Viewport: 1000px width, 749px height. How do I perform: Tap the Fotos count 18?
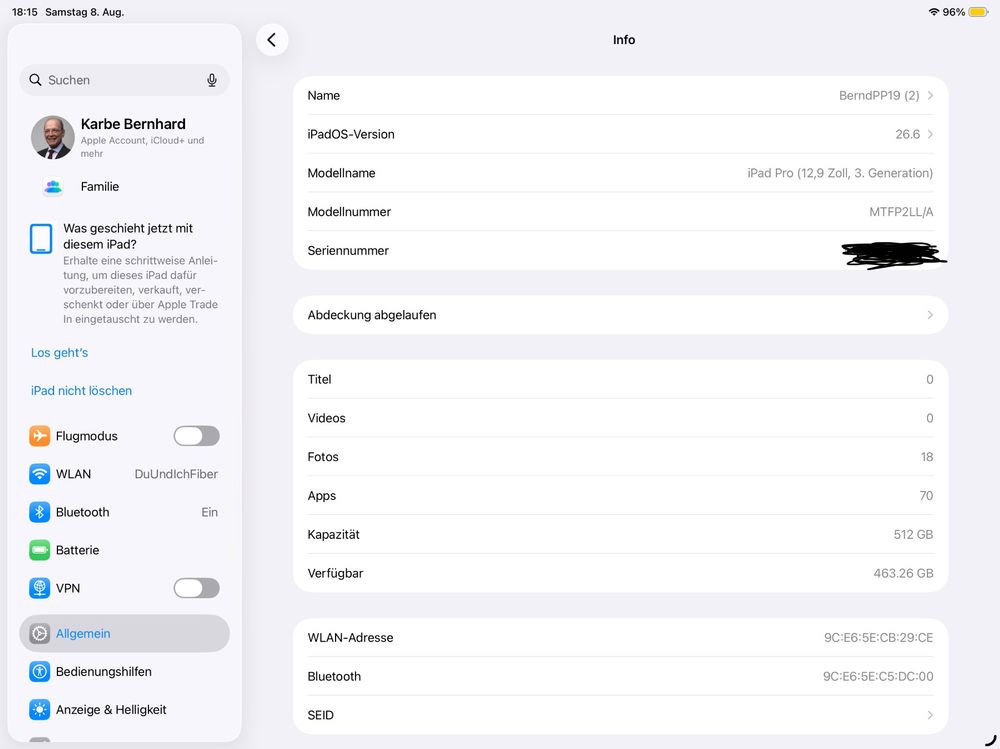927,457
